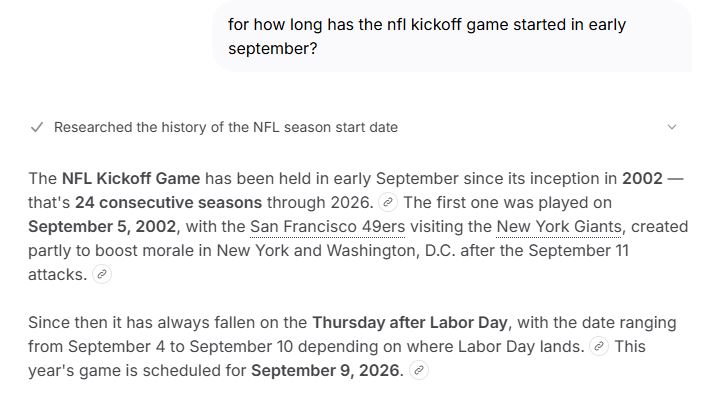Open the citation icon after "September 9, 2026."
Image resolution: width=713 pixels, height=397 pixels.
pos(419,370)
